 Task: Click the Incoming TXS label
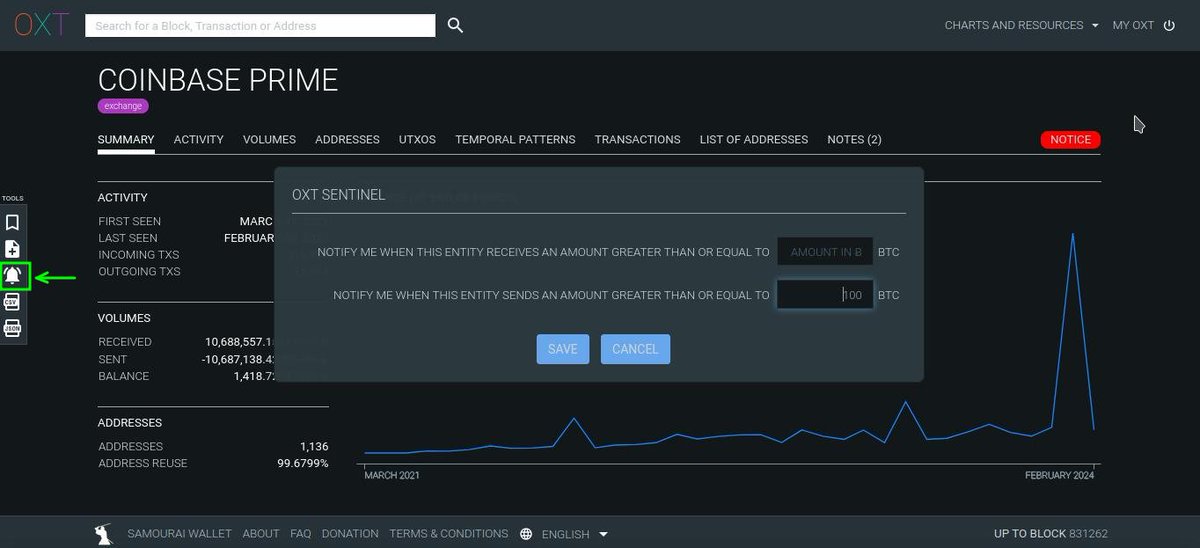point(139,255)
